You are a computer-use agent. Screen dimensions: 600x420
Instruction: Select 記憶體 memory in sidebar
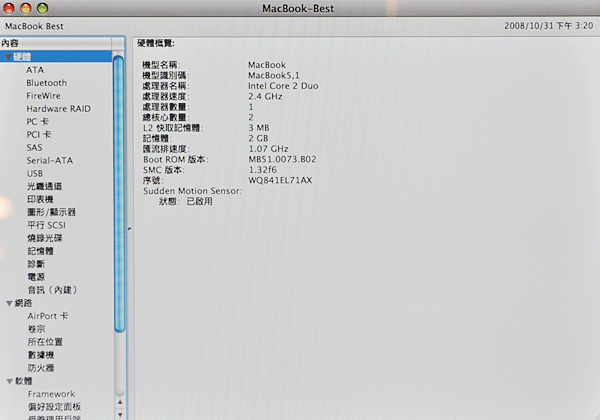41,251
